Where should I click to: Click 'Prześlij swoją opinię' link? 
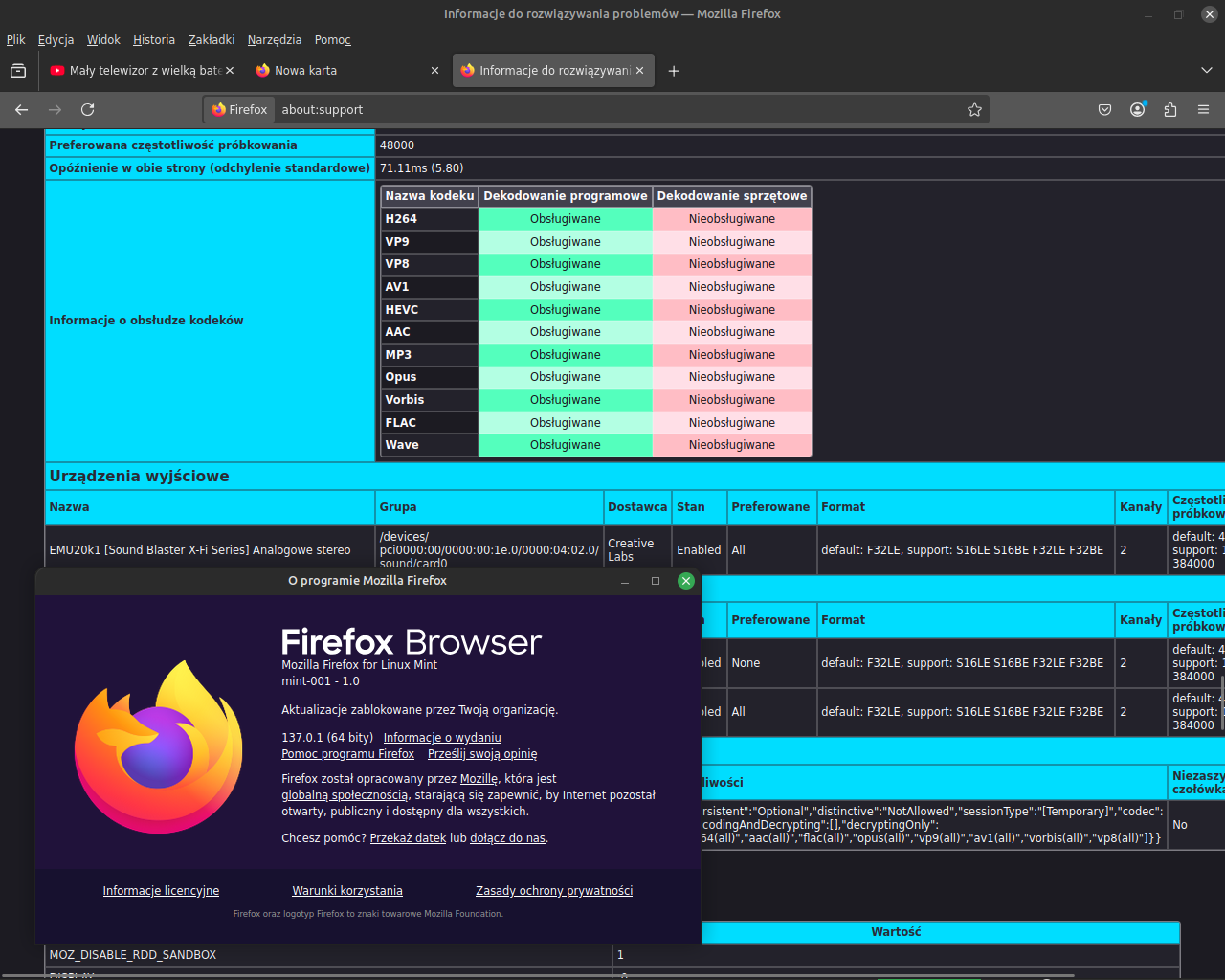pyautogui.click(x=482, y=754)
